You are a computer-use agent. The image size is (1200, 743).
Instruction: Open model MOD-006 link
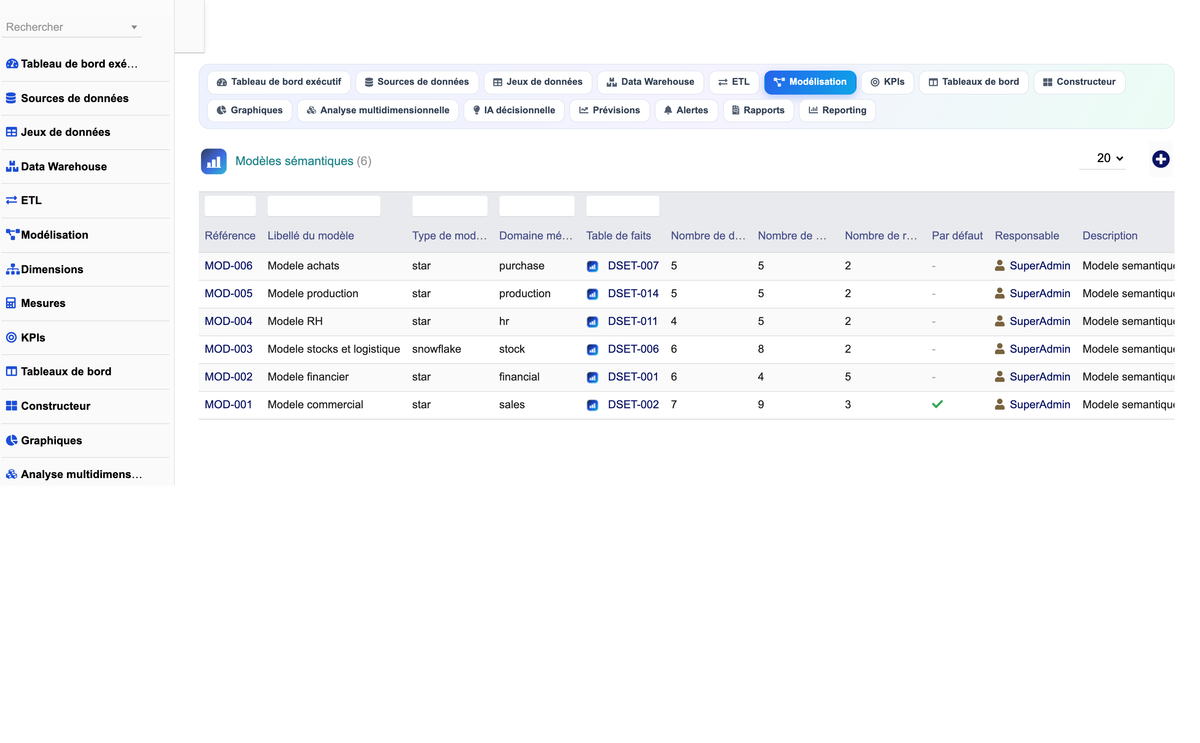coord(229,266)
